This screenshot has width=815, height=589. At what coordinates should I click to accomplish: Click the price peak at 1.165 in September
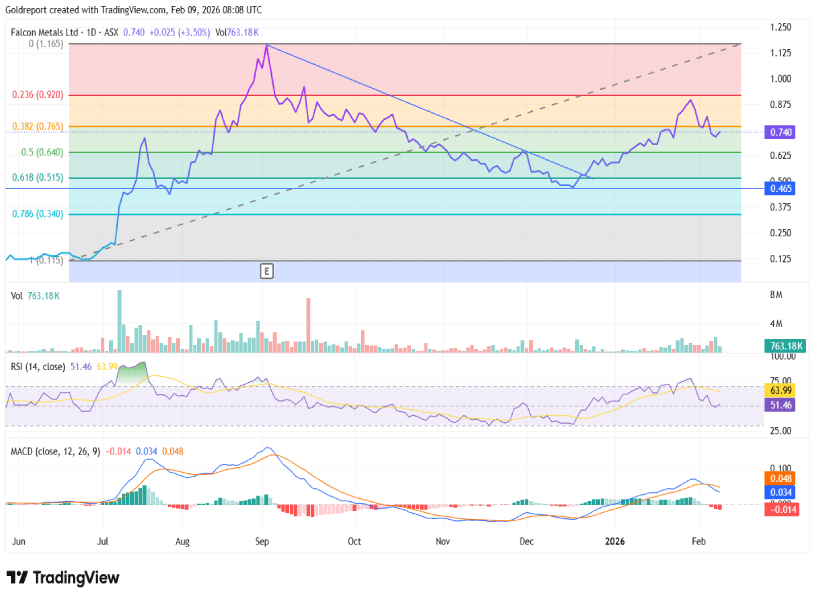[265, 45]
